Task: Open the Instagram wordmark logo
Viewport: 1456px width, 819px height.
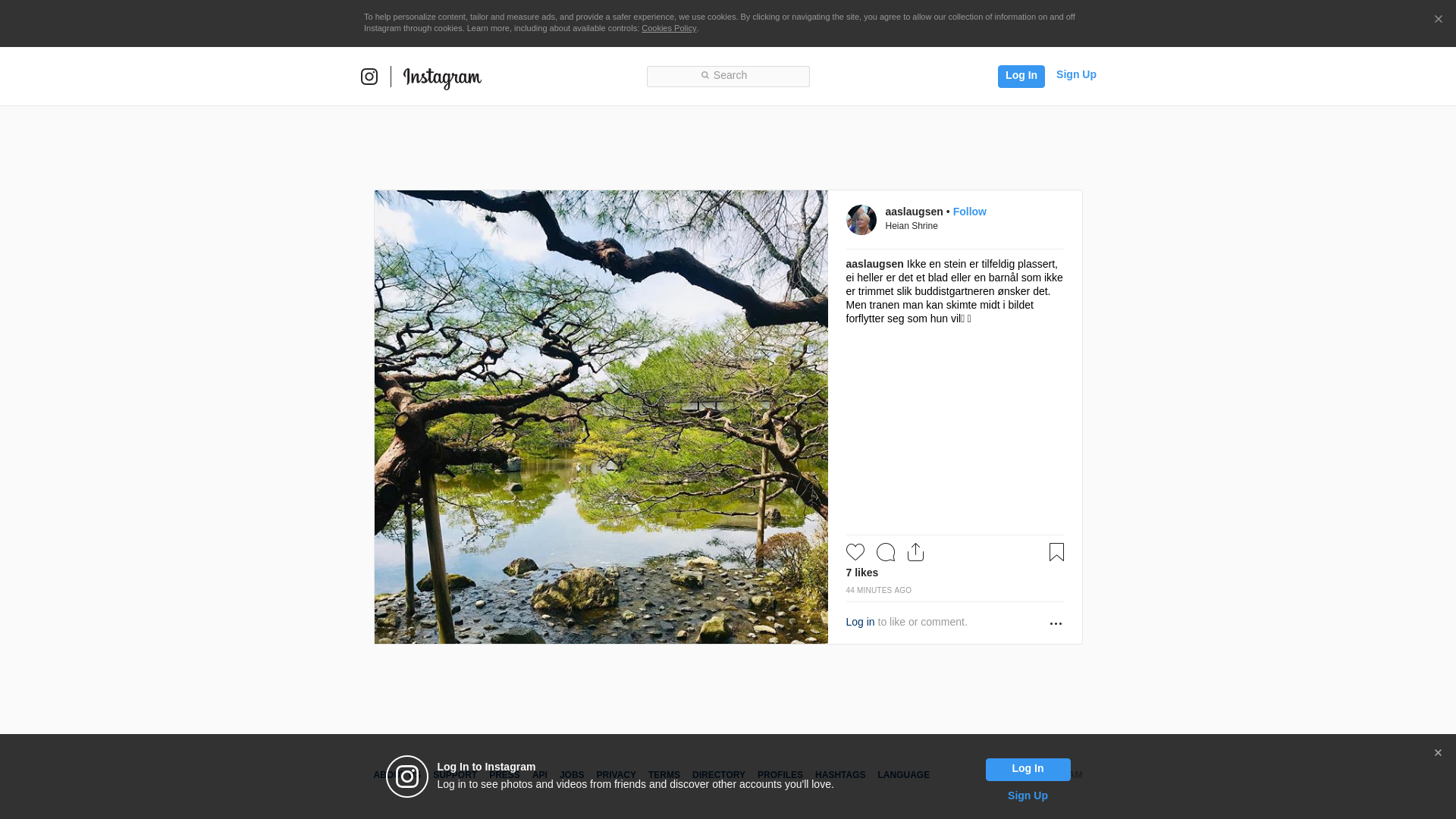Action: [x=442, y=77]
